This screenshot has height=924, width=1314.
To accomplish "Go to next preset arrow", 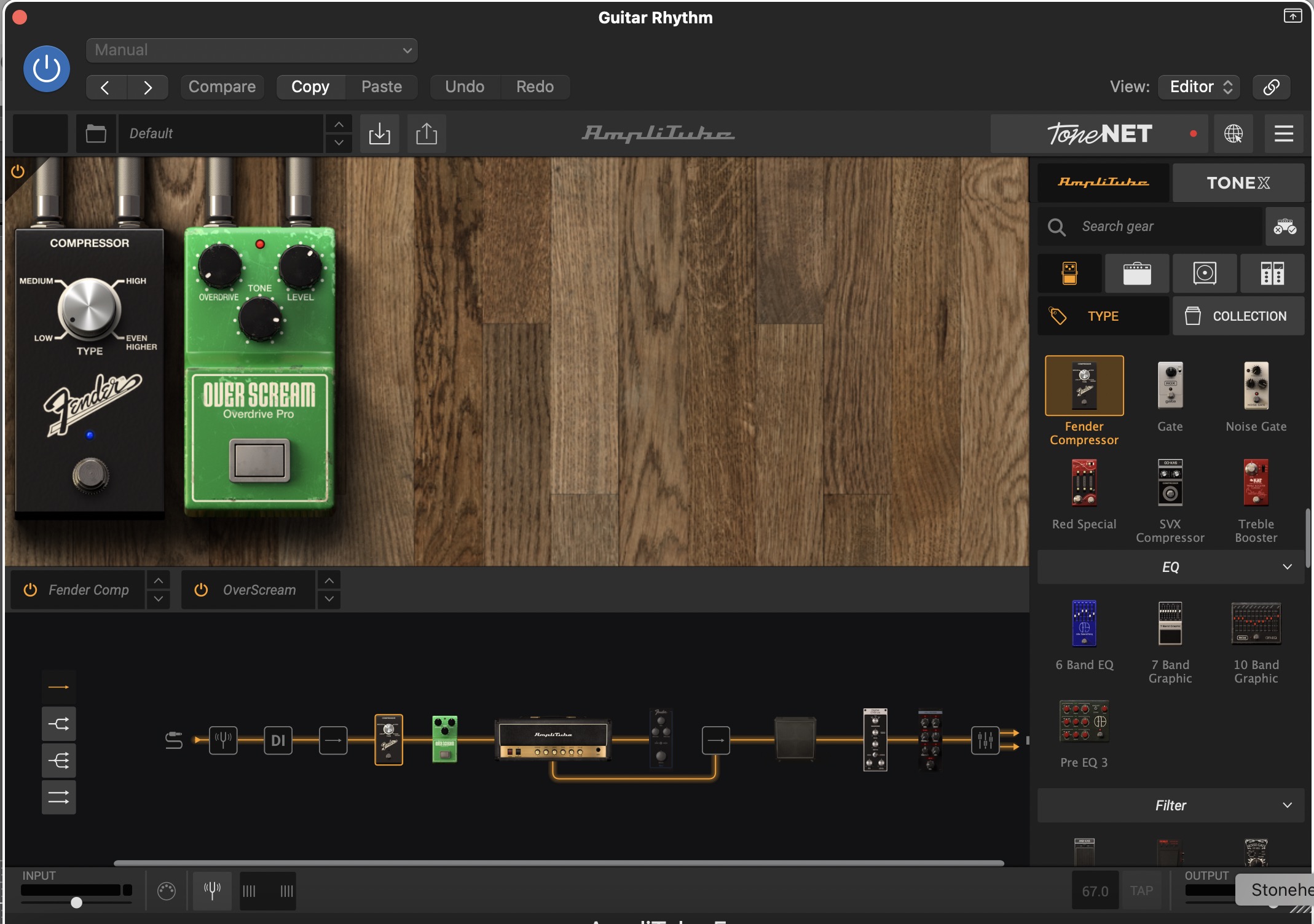I will tap(148, 87).
